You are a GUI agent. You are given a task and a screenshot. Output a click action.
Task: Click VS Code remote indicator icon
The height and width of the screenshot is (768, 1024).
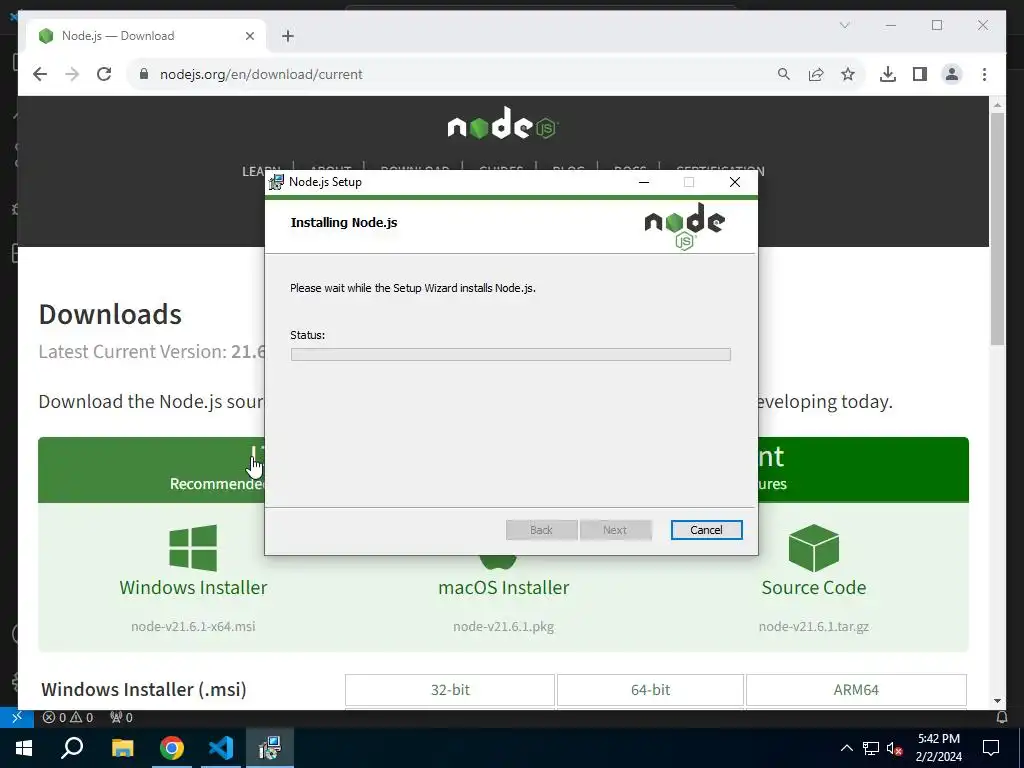tap(17, 717)
